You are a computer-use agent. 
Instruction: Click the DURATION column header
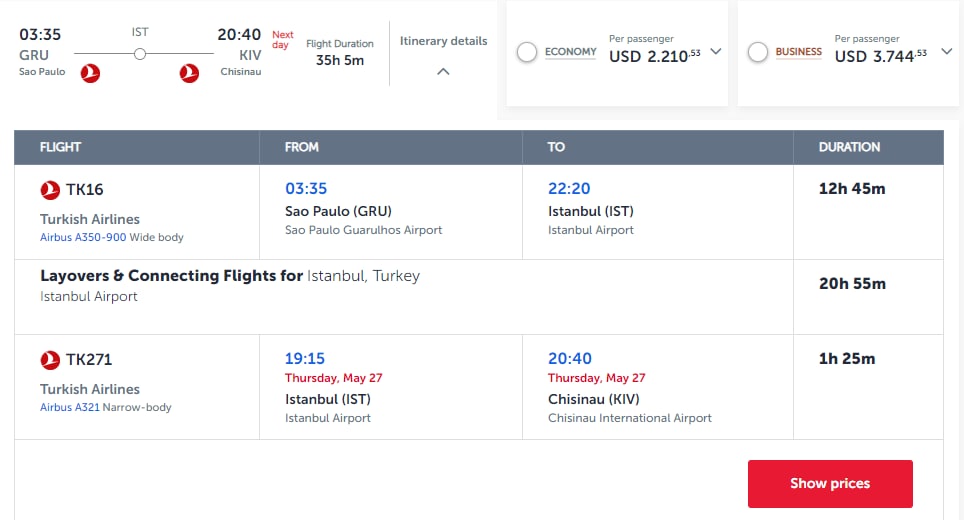[849, 147]
